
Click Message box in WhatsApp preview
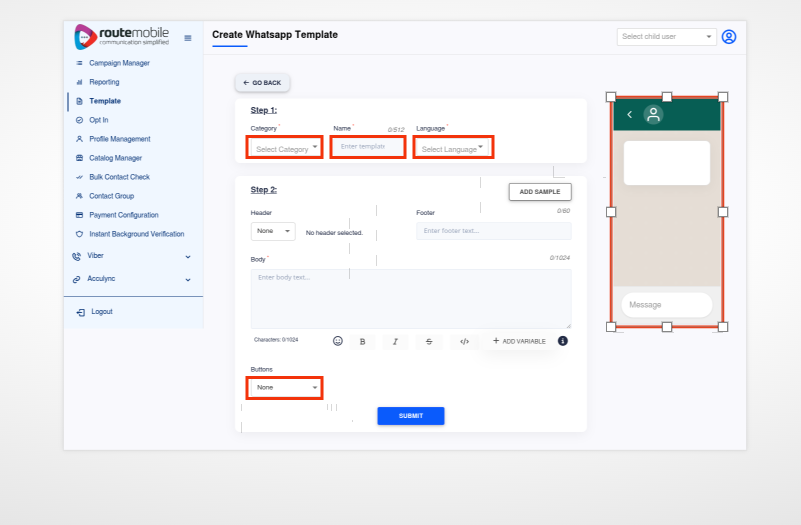[667, 305]
